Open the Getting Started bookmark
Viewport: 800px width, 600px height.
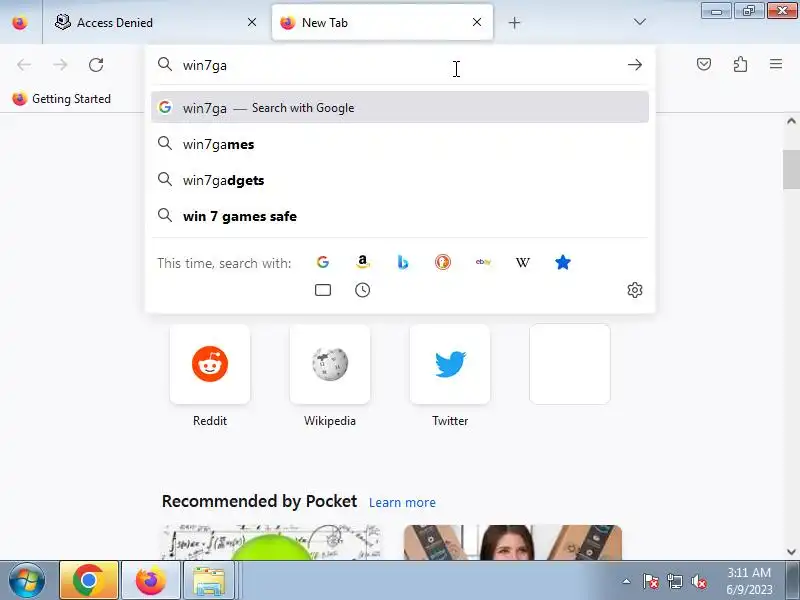point(62,98)
